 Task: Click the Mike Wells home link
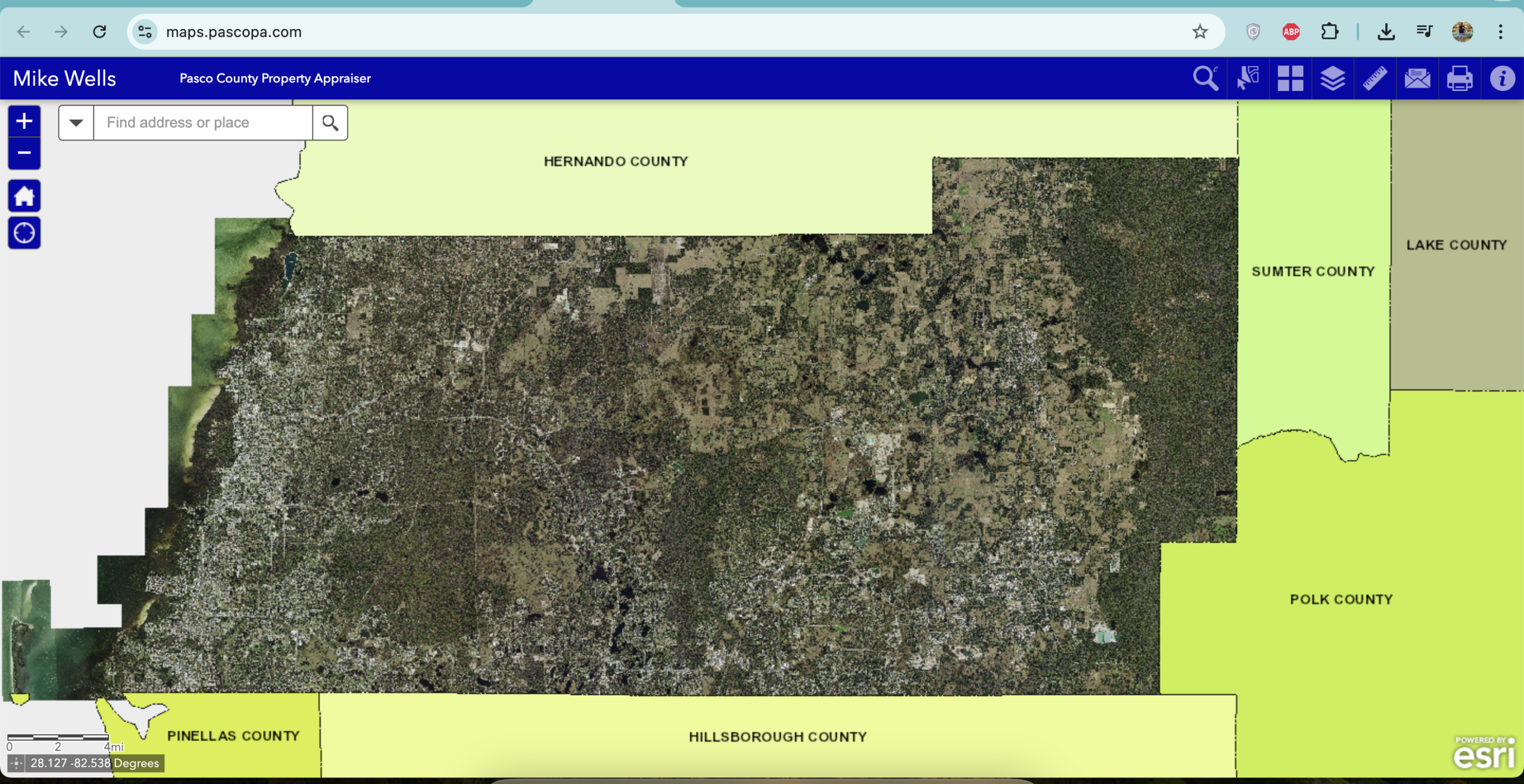pyautogui.click(x=65, y=78)
